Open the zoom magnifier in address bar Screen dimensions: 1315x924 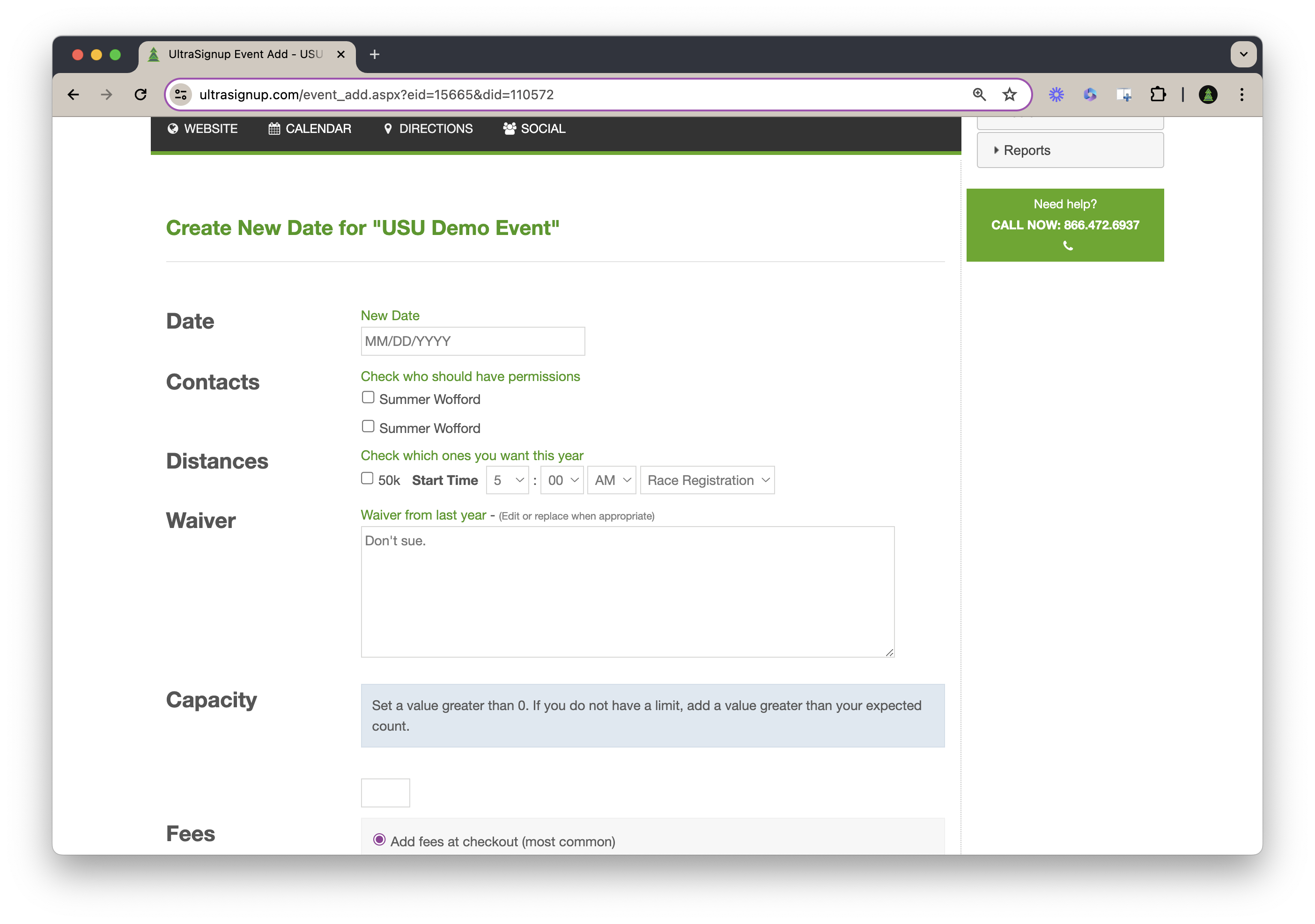click(979, 95)
